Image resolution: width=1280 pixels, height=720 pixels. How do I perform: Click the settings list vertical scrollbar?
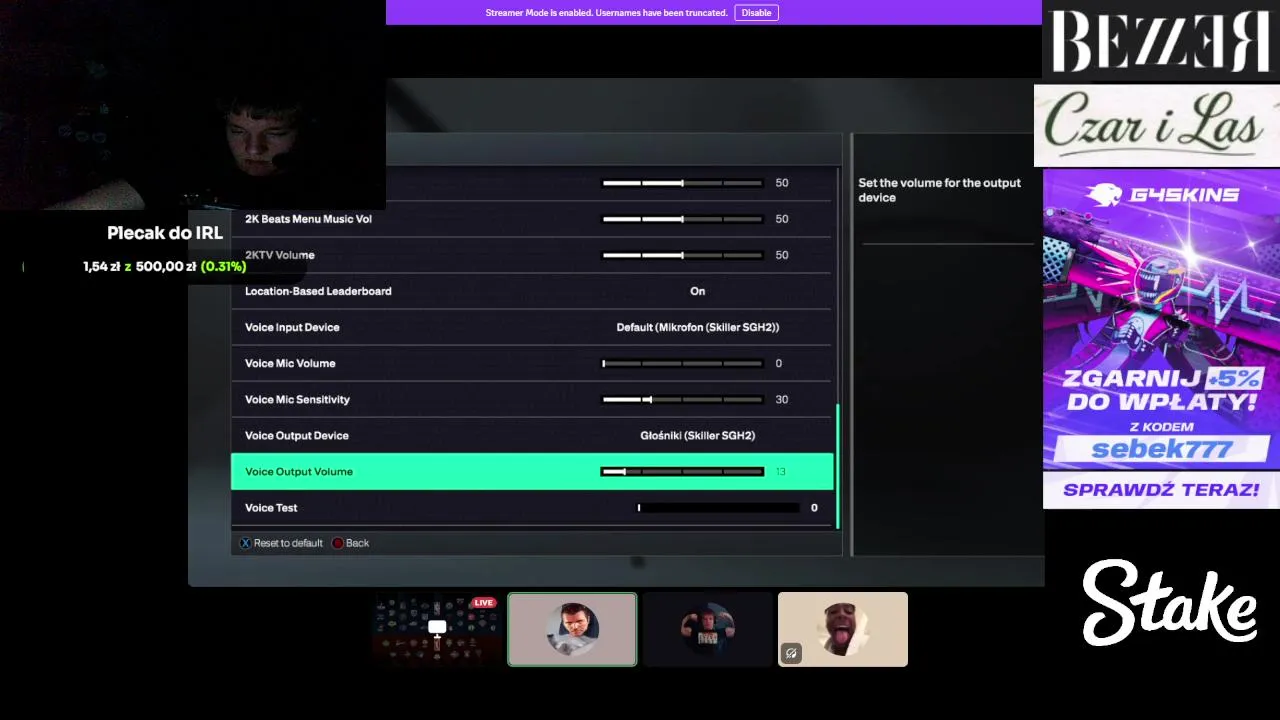pos(837,466)
